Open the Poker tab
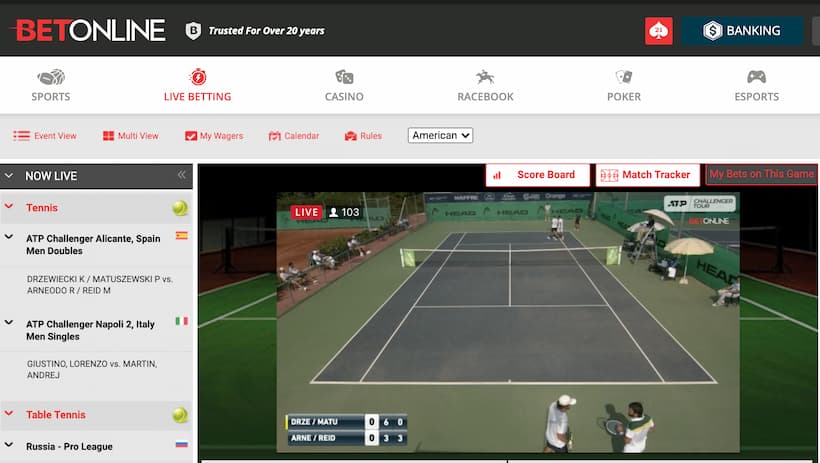Image resolution: width=820 pixels, height=463 pixels. click(623, 85)
